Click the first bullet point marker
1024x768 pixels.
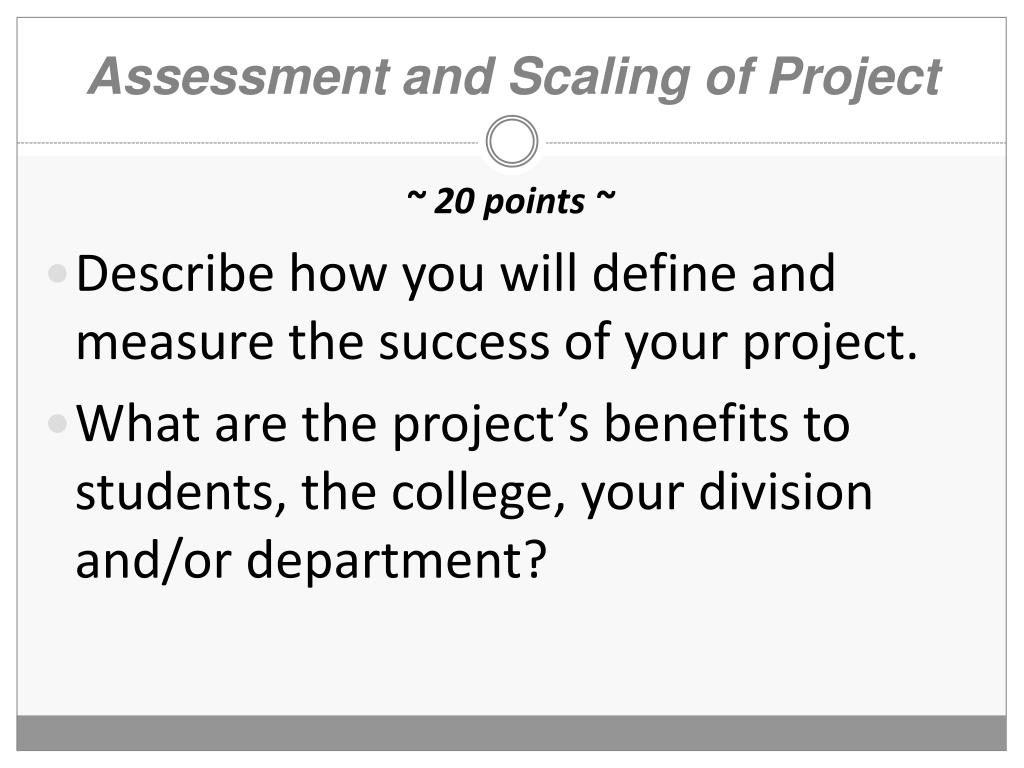pos(57,273)
